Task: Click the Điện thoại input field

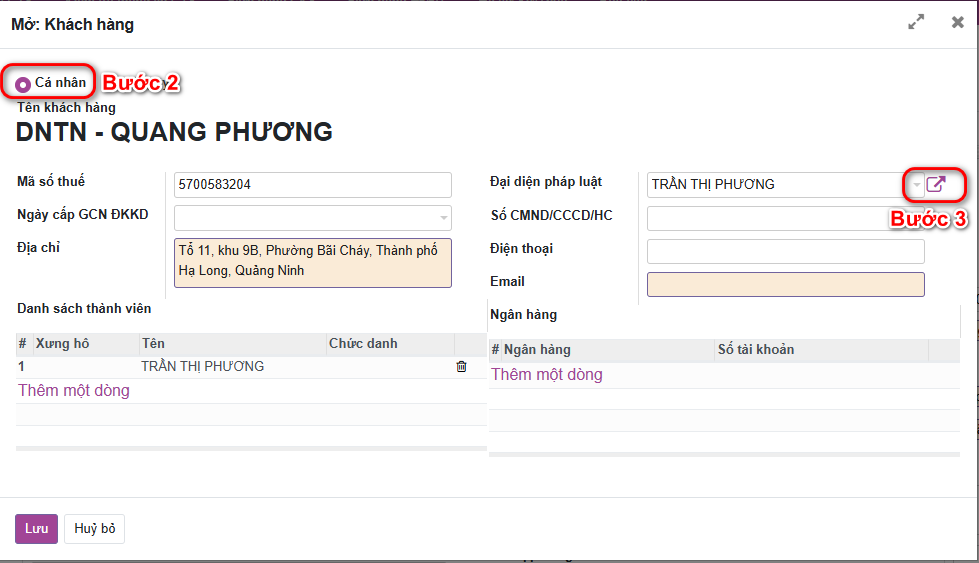Action: point(785,251)
